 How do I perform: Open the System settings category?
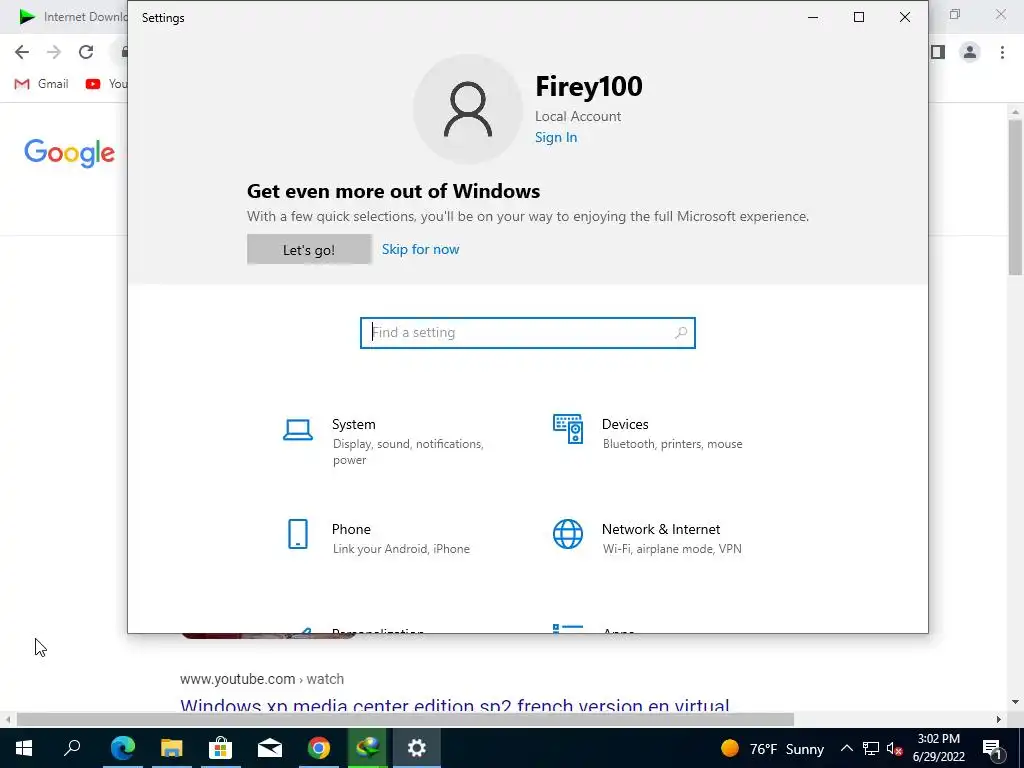tap(385, 441)
